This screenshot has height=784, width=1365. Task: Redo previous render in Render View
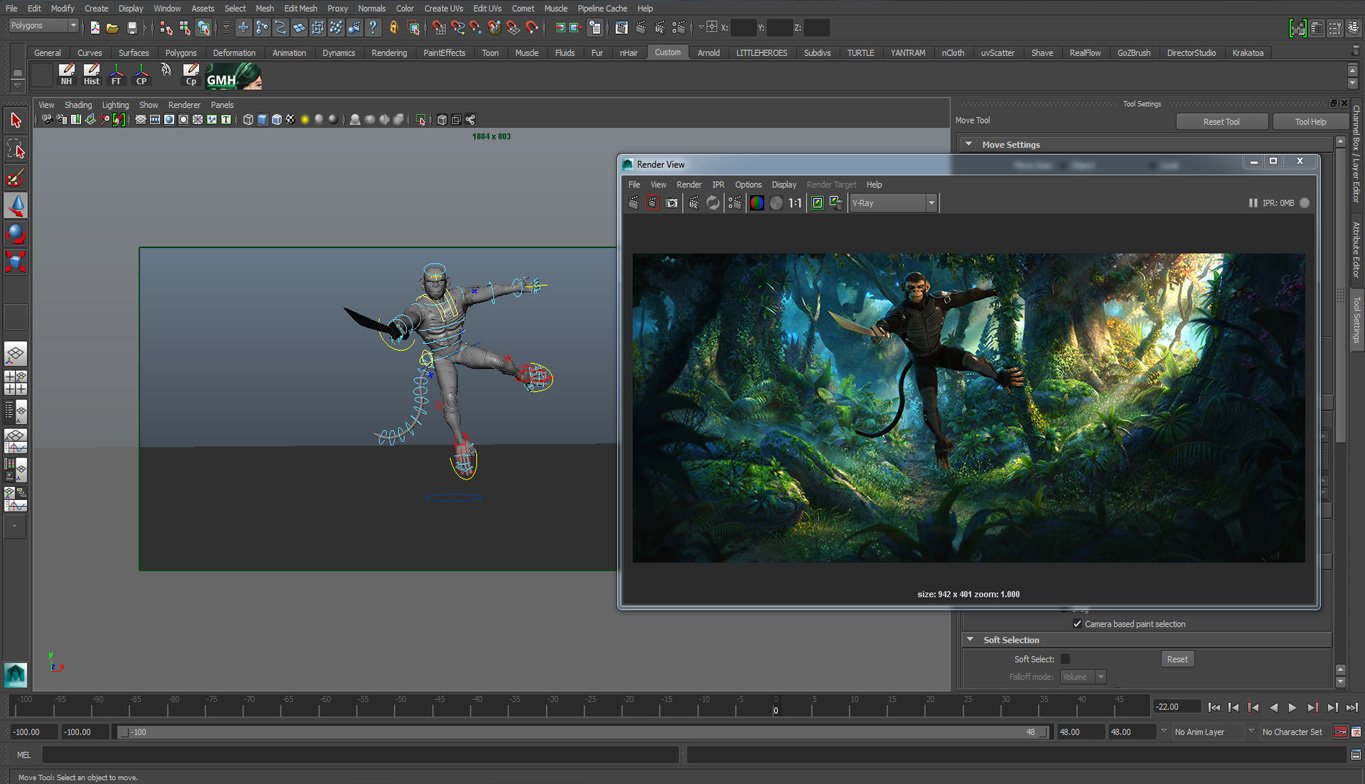634,203
